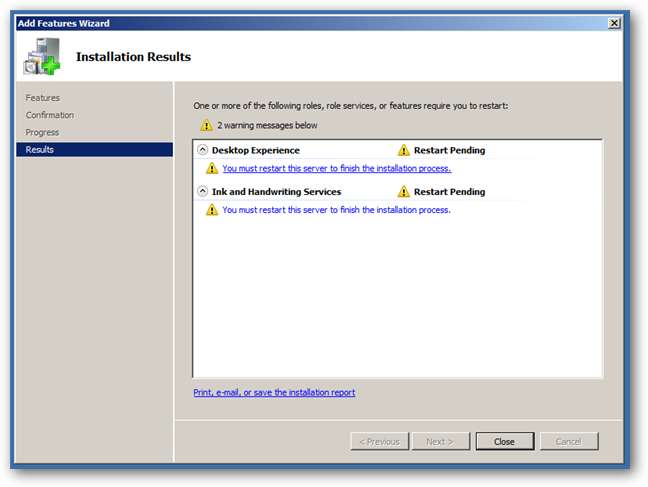Image resolution: width=648 pixels, height=487 pixels.
Task: Close the wizard with title bar X
Action: coord(614,23)
